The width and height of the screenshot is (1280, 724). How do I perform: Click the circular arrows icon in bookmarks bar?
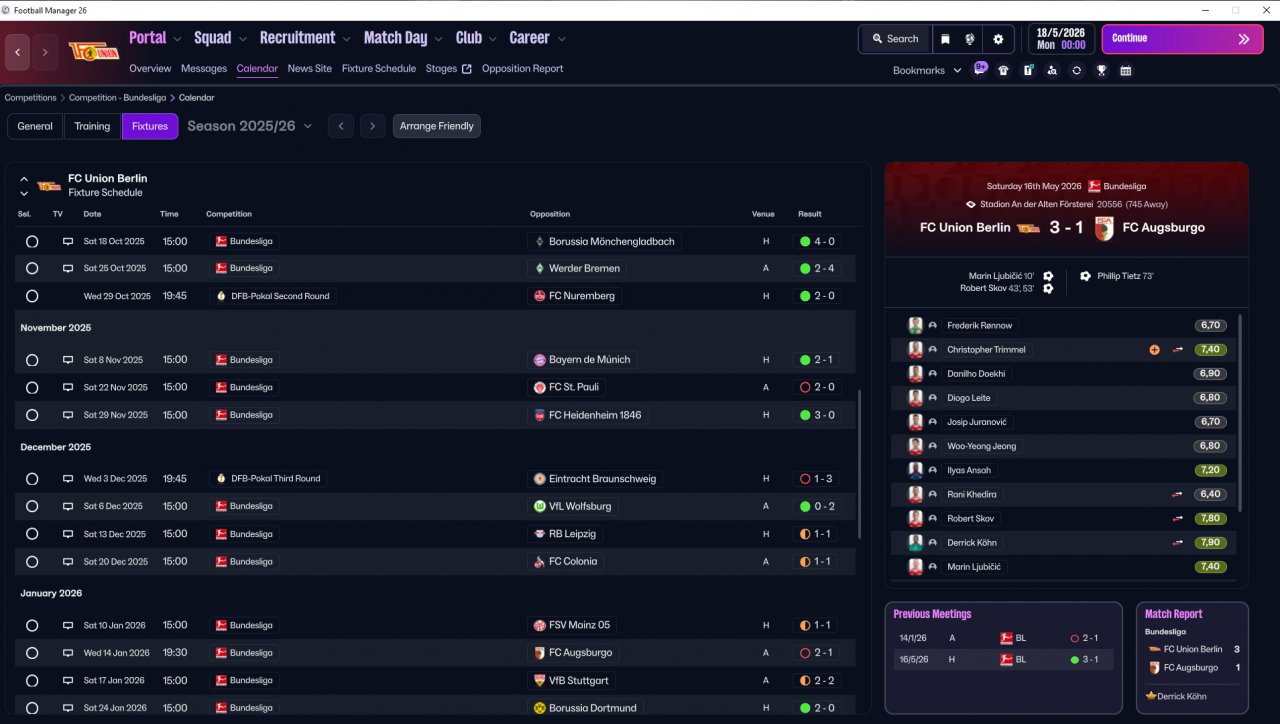[1076, 71]
